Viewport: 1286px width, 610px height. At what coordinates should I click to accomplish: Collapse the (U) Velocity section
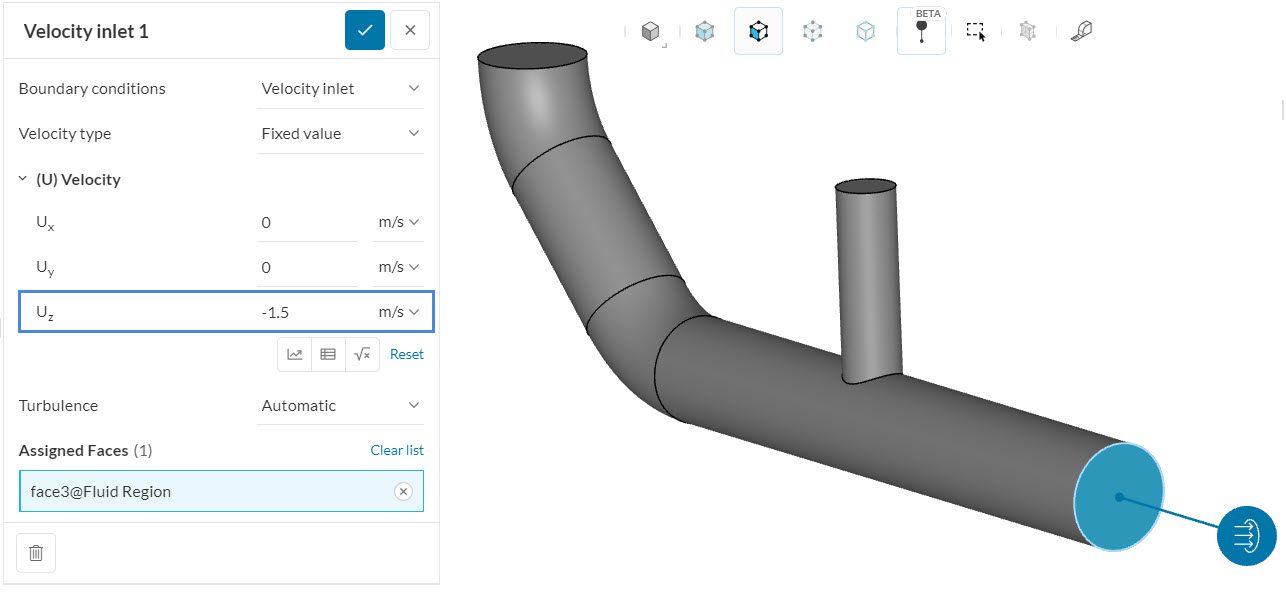(24, 180)
